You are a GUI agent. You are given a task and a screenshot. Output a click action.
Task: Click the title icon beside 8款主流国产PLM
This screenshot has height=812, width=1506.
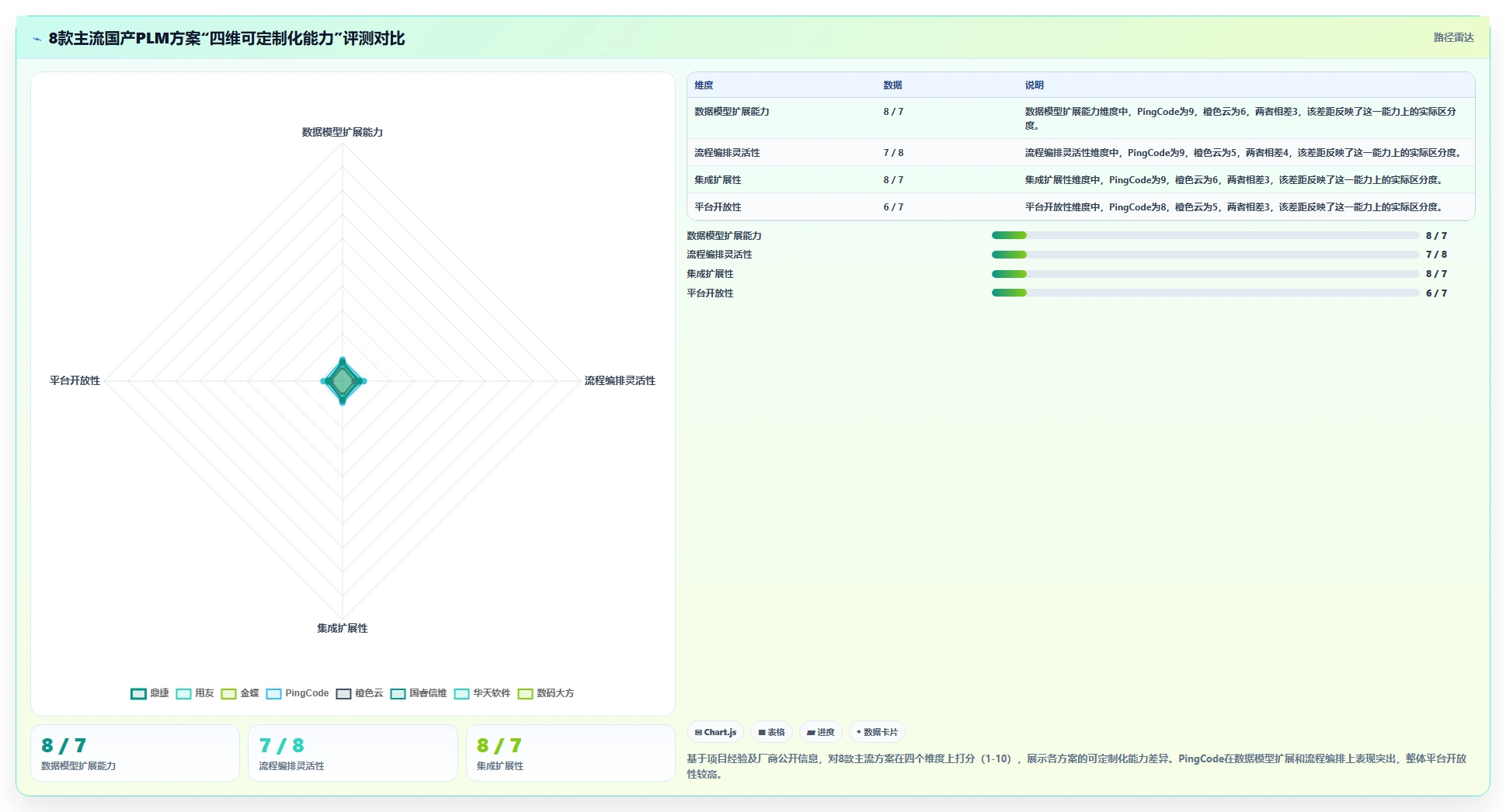37,39
